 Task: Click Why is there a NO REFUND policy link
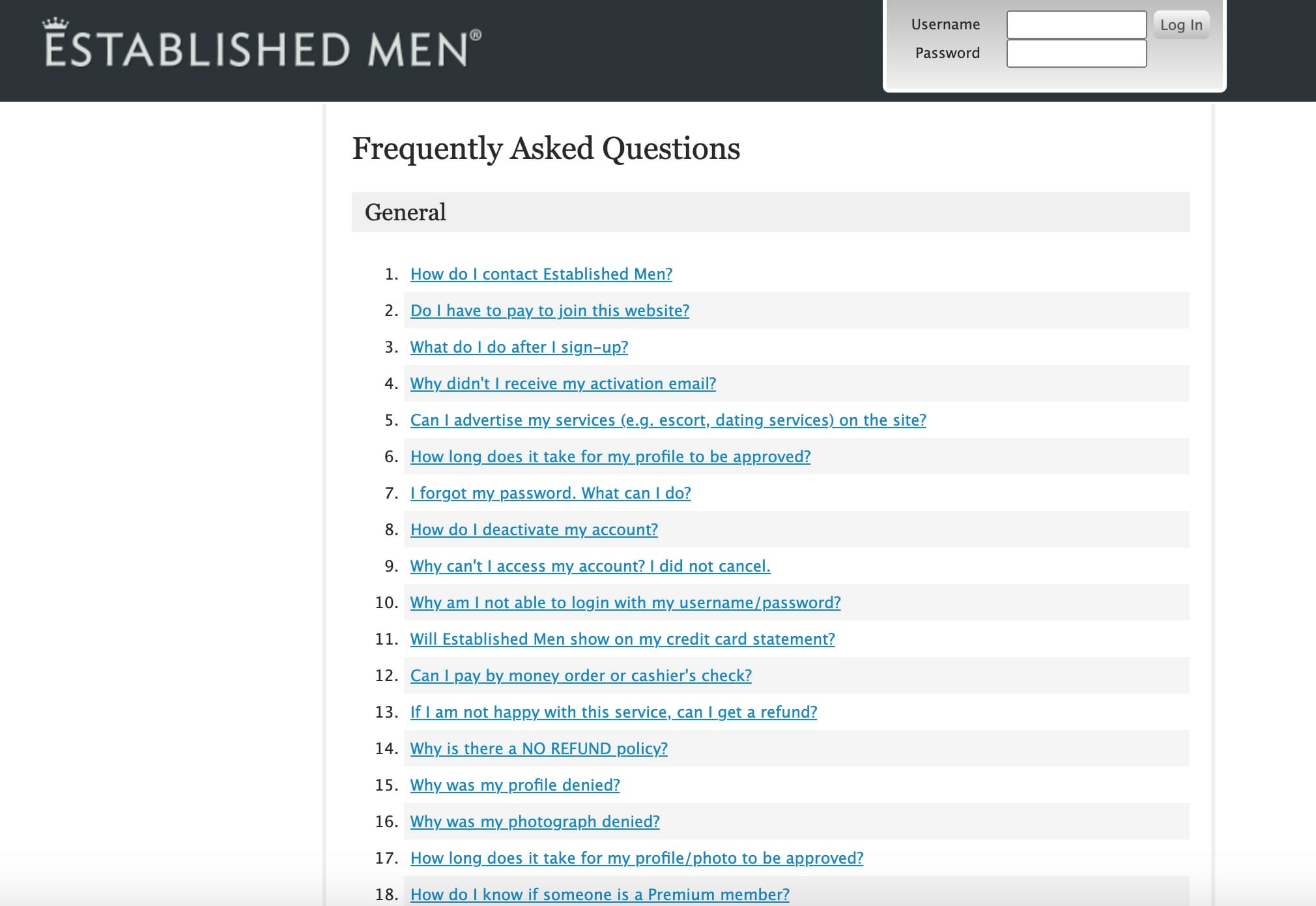(539, 748)
